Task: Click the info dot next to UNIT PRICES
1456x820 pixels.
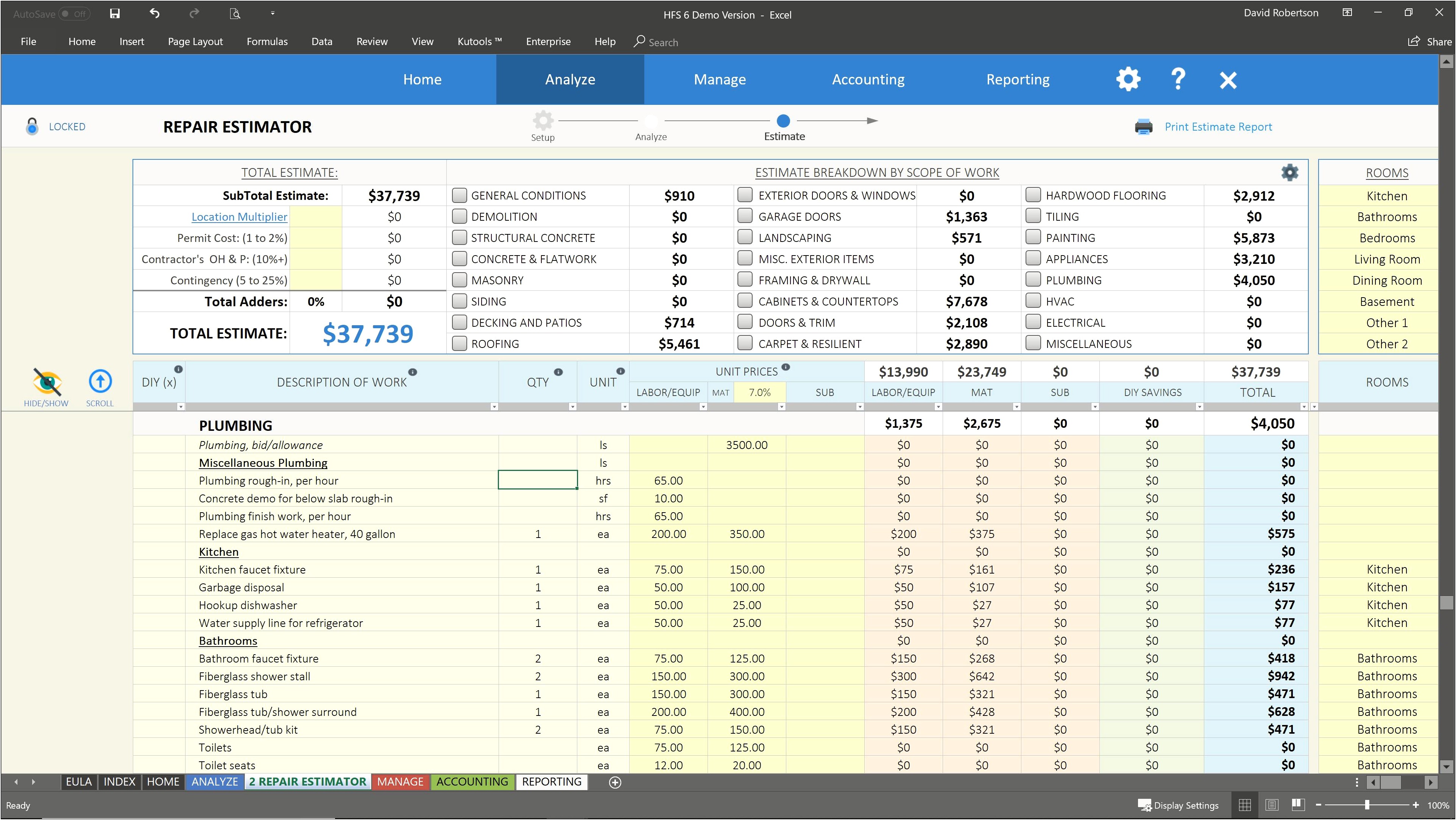Action: coord(786,367)
